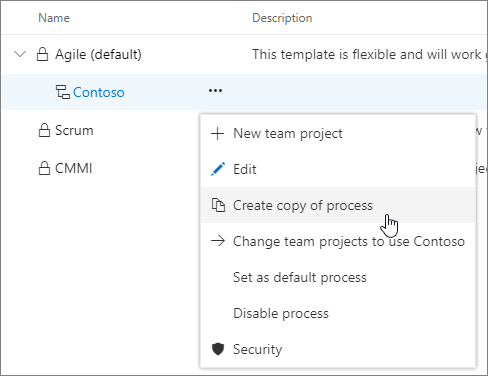Choose New team project from the menu
The width and height of the screenshot is (488, 376).
click(x=338, y=133)
